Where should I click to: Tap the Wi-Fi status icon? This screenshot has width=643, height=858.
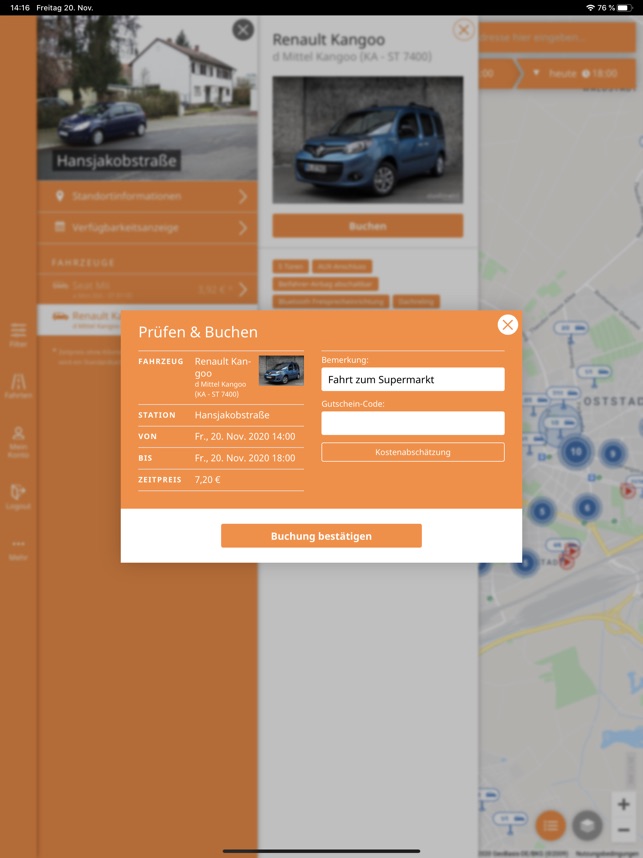[x=590, y=8]
